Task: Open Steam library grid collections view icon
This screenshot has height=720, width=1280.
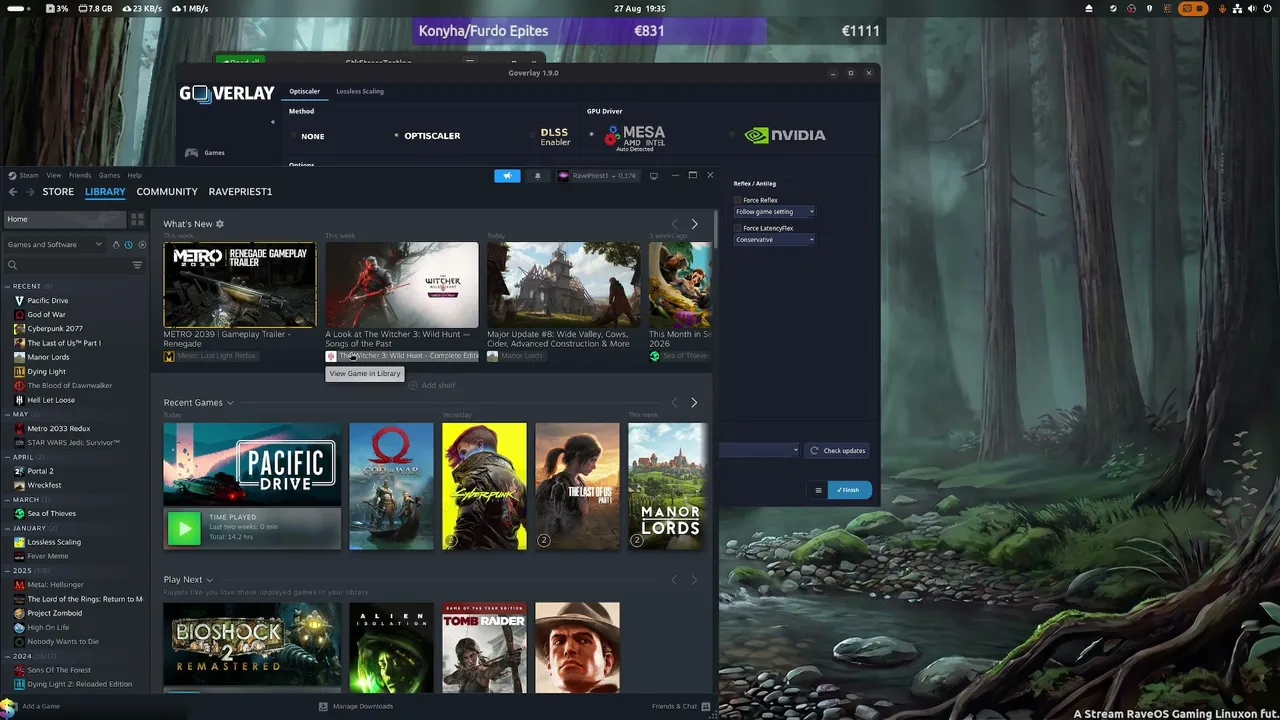Action: [138, 219]
